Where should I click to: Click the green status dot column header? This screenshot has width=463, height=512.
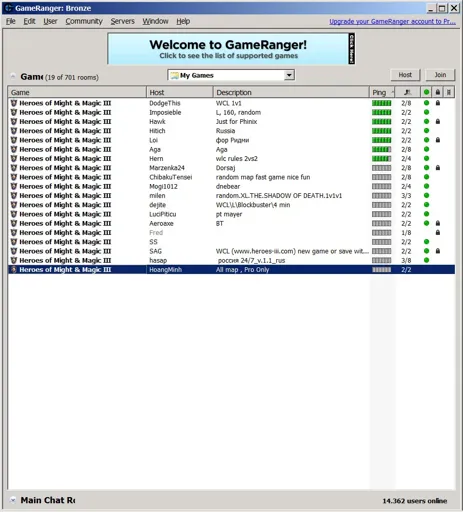[426, 92]
